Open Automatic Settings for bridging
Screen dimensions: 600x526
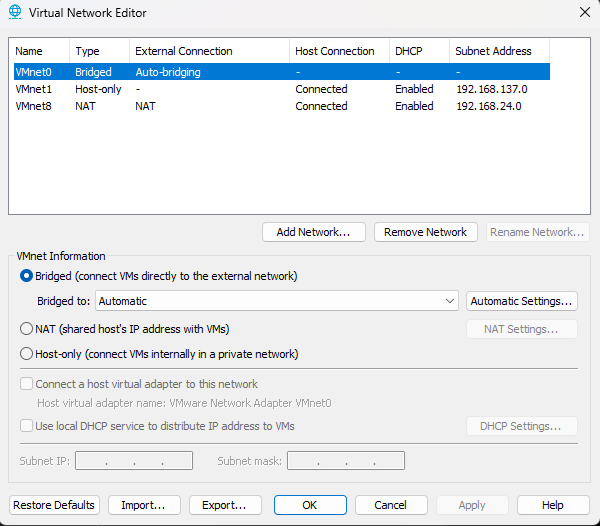point(521,301)
